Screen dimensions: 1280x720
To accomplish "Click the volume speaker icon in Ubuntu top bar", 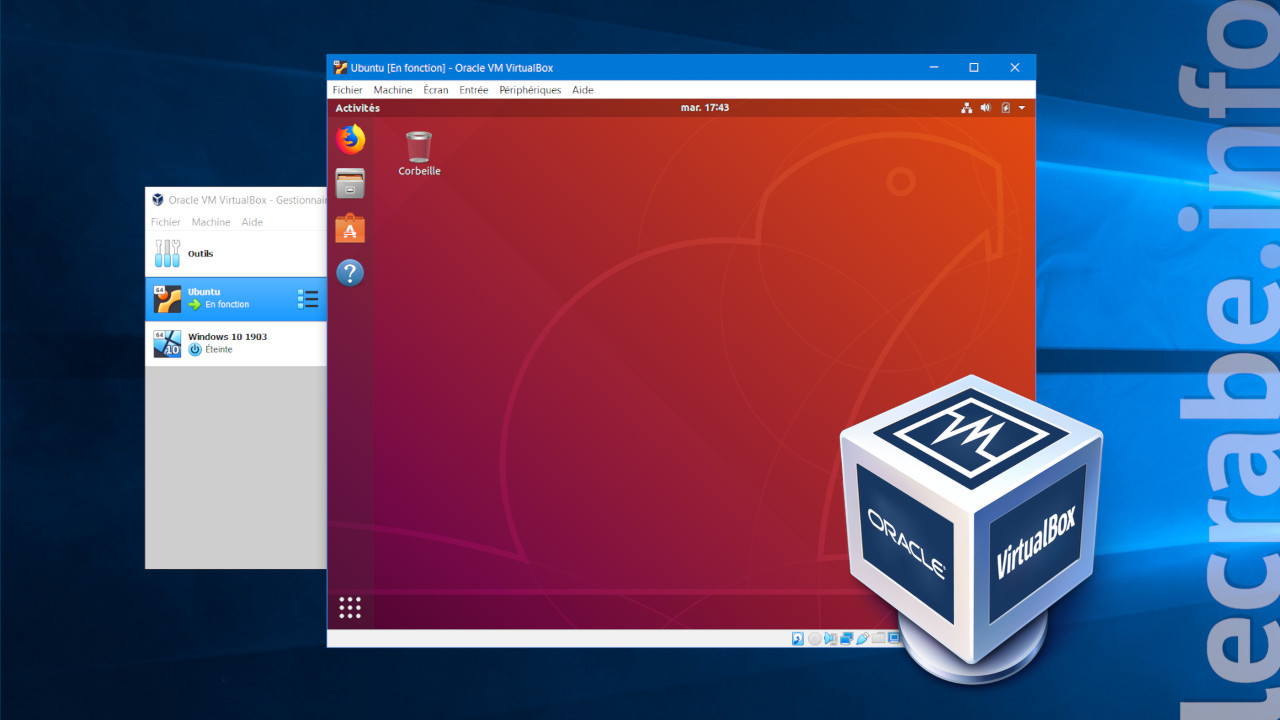I will point(985,108).
